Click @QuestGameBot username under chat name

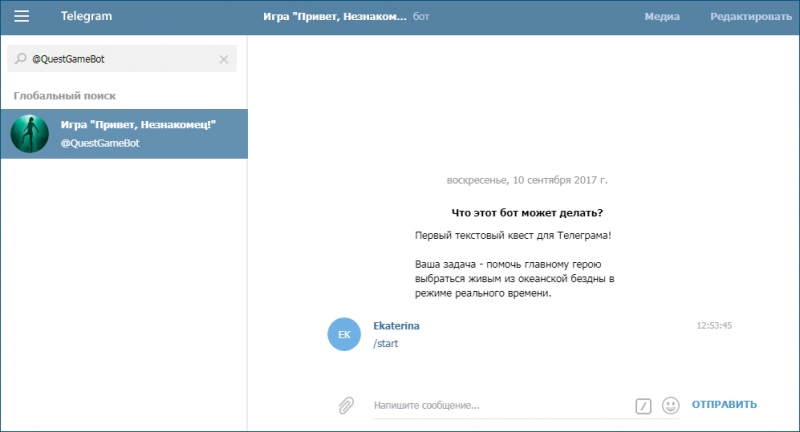tap(100, 143)
